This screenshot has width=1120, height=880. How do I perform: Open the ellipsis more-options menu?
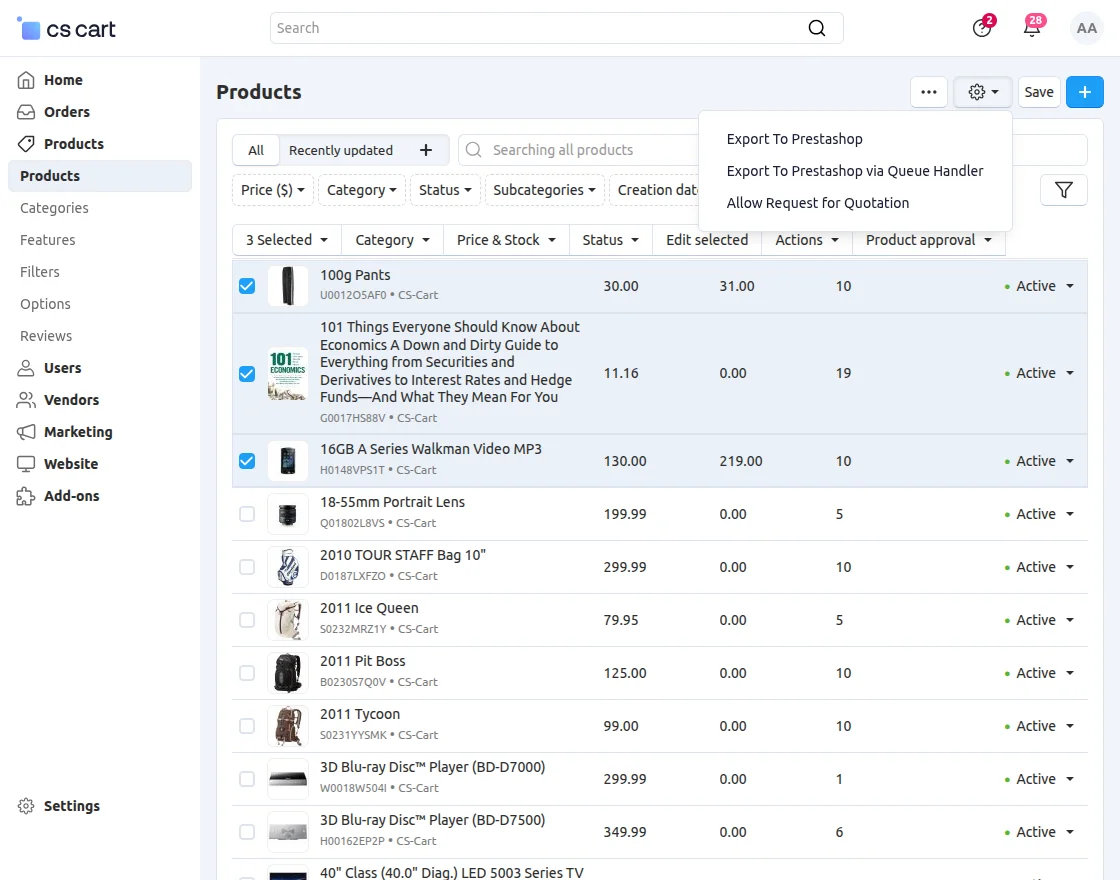[928, 91]
